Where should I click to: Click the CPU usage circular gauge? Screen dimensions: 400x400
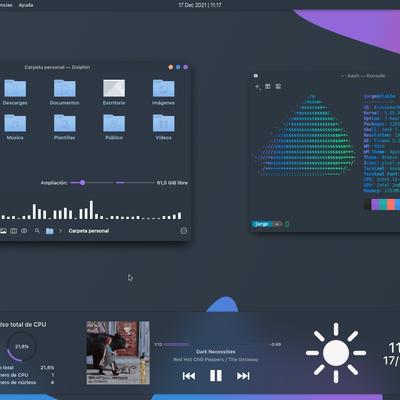point(21,347)
